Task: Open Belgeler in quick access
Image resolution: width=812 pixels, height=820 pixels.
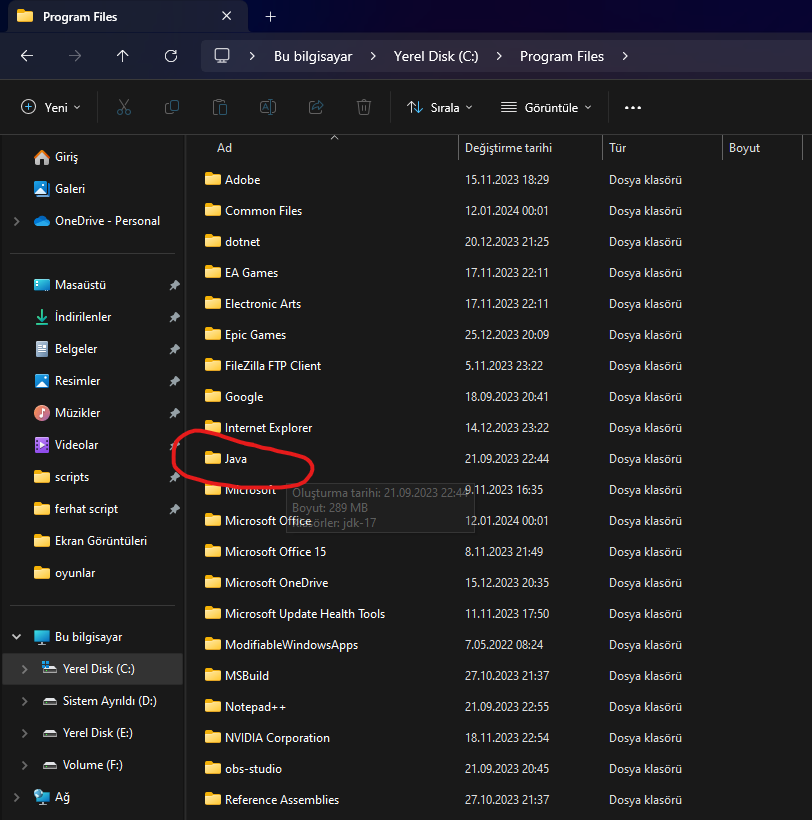Action: coord(65,349)
